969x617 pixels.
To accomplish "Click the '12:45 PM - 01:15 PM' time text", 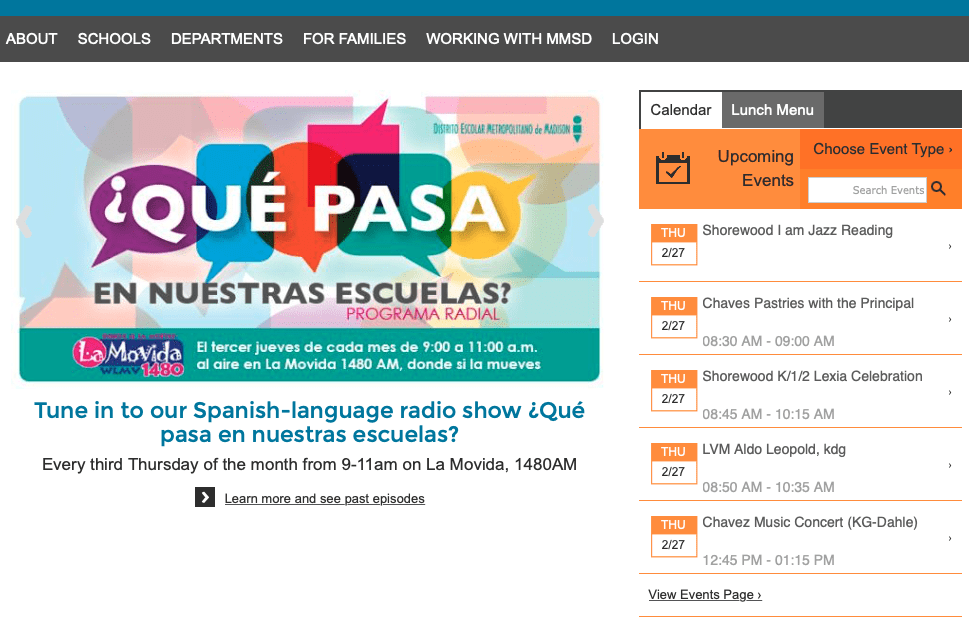I will pyautogui.click(x=768, y=560).
